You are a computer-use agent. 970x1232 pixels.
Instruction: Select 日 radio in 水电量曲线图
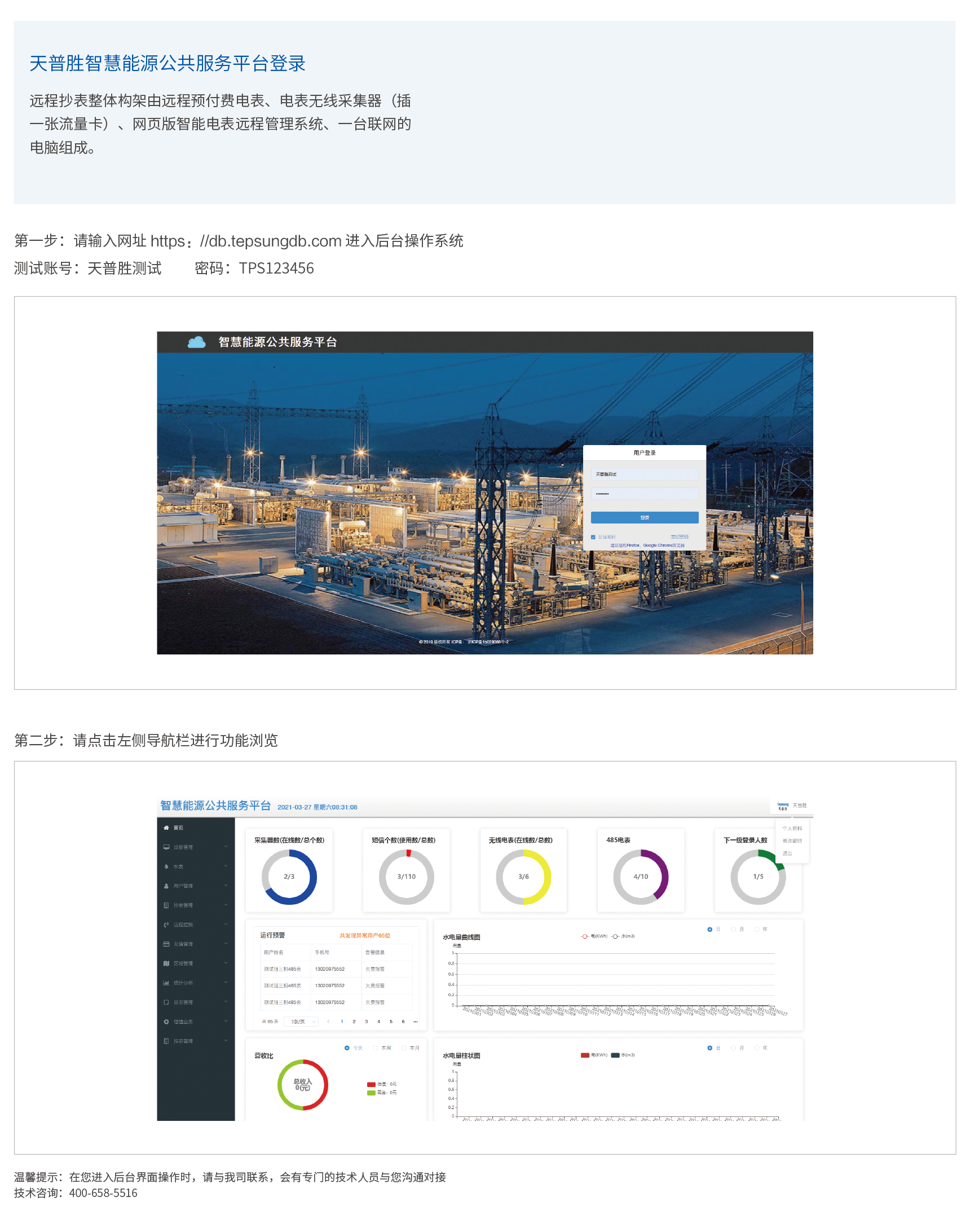pyautogui.click(x=710, y=929)
